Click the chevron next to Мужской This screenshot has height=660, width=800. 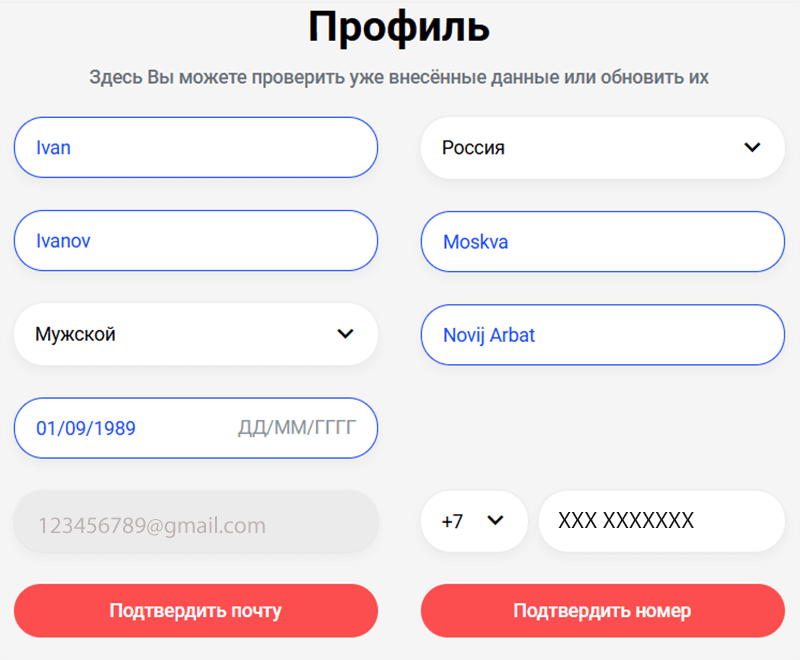coord(345,334)
